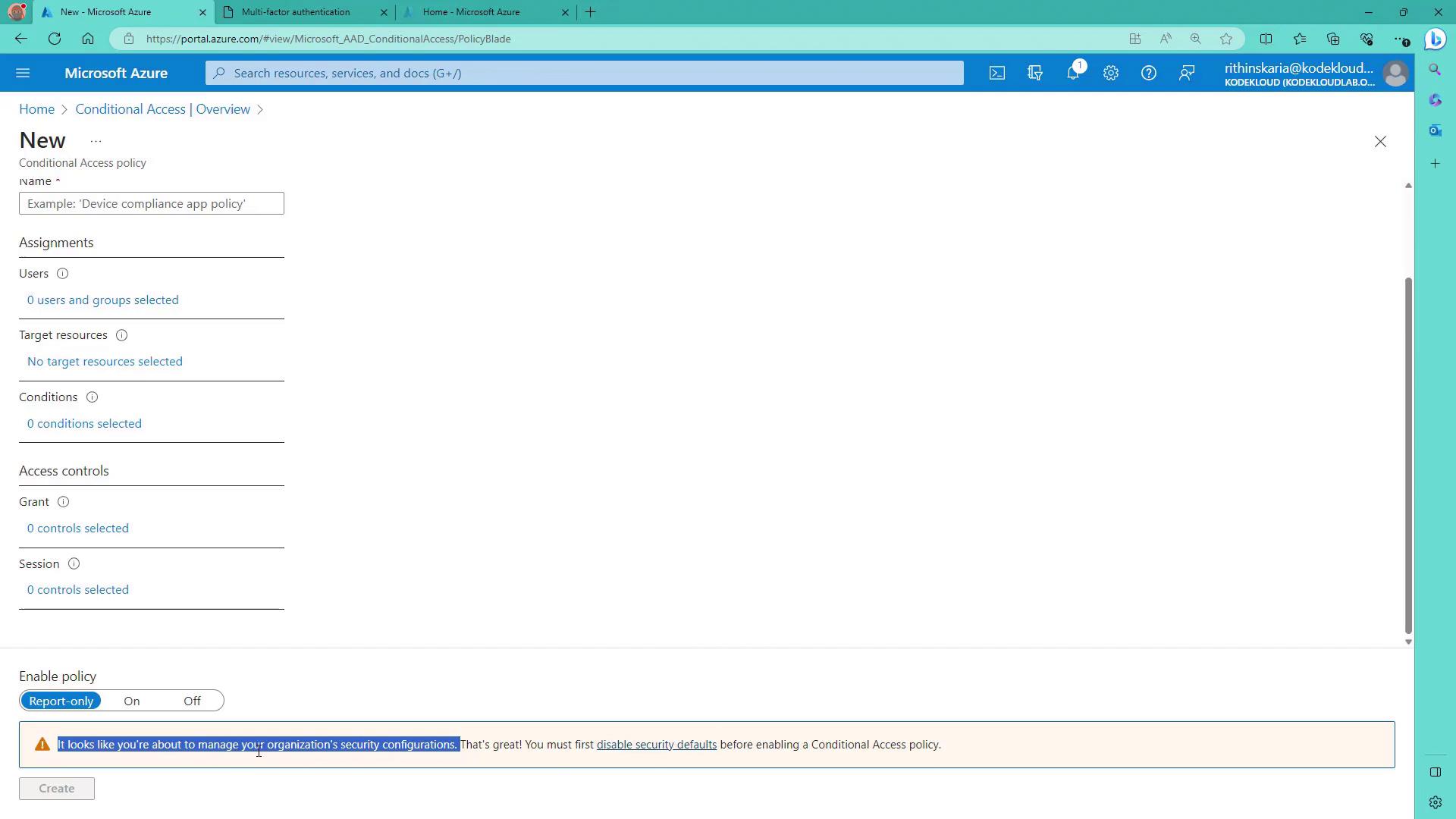Open browser essentials heart icon
Screen dimensions: 1456x819
click(1367, 39)
